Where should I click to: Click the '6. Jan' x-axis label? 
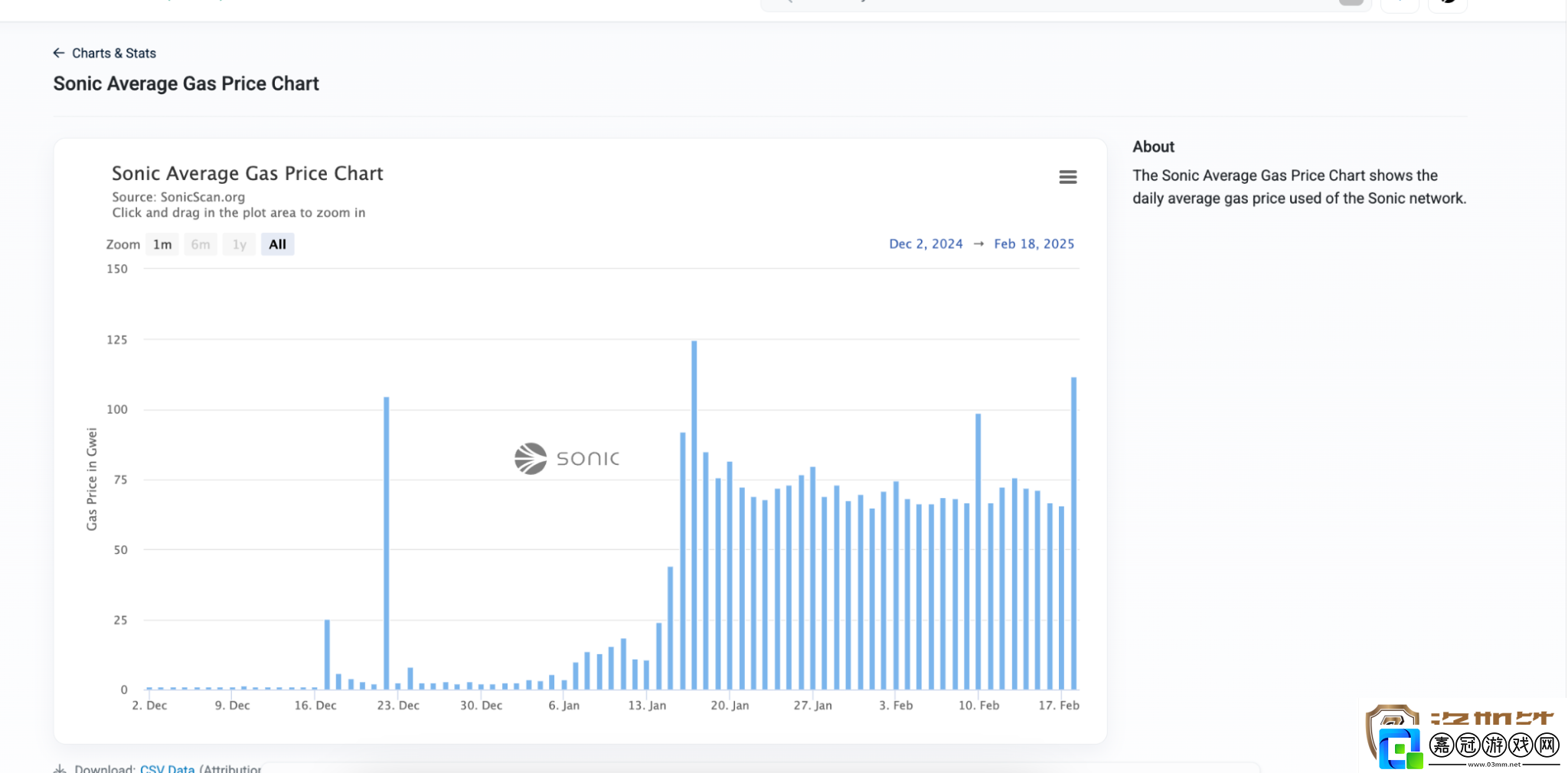(563, 705)
